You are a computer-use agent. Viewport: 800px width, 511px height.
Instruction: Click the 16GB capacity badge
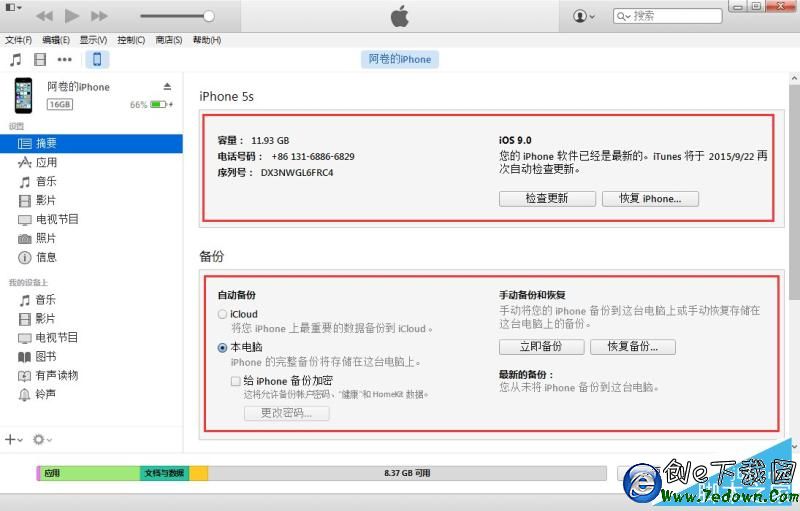pyautogui.click(x=60, y=105)
